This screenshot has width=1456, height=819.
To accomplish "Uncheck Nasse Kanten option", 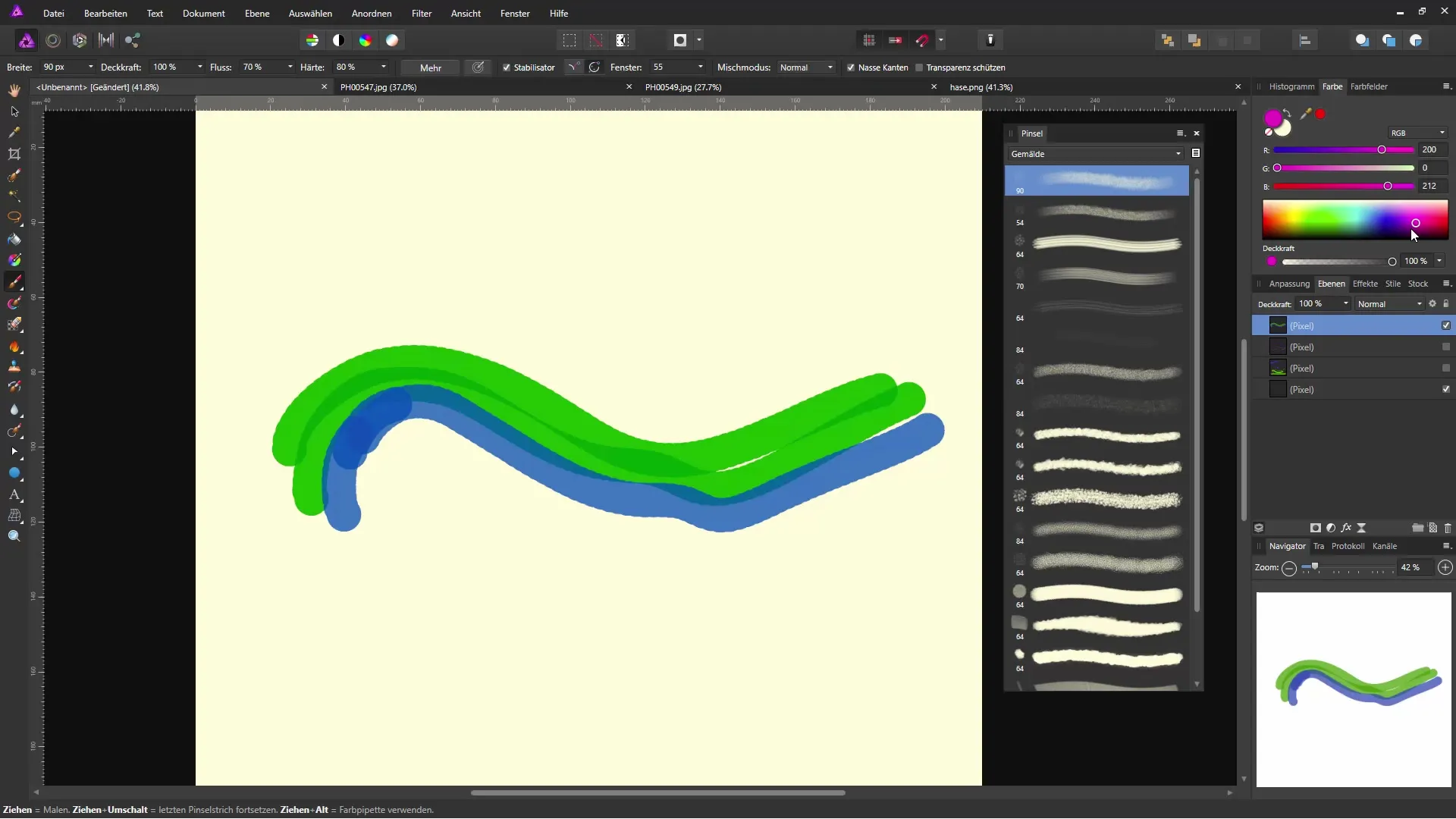I will [851, 67].
